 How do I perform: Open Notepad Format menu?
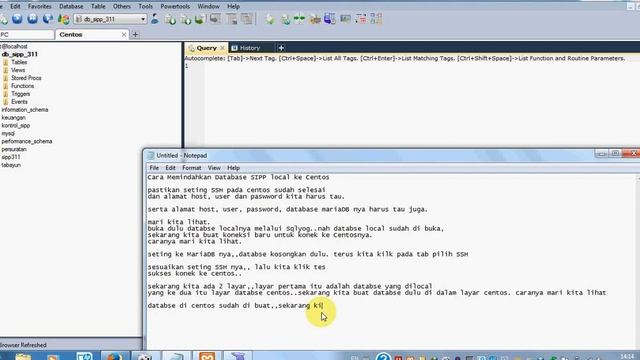[191, 168]
